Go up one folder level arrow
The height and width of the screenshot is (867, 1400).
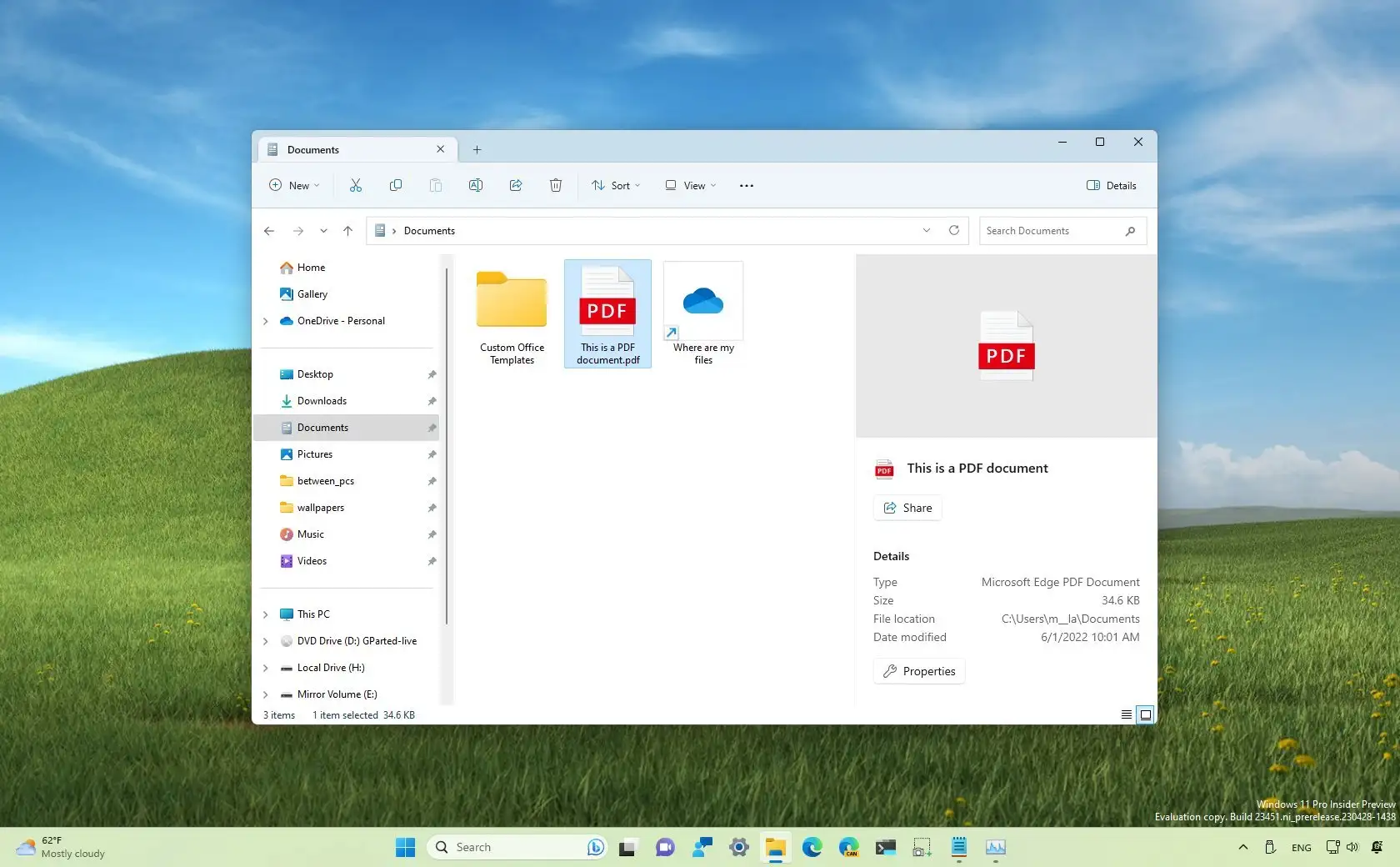pos(347,231)
